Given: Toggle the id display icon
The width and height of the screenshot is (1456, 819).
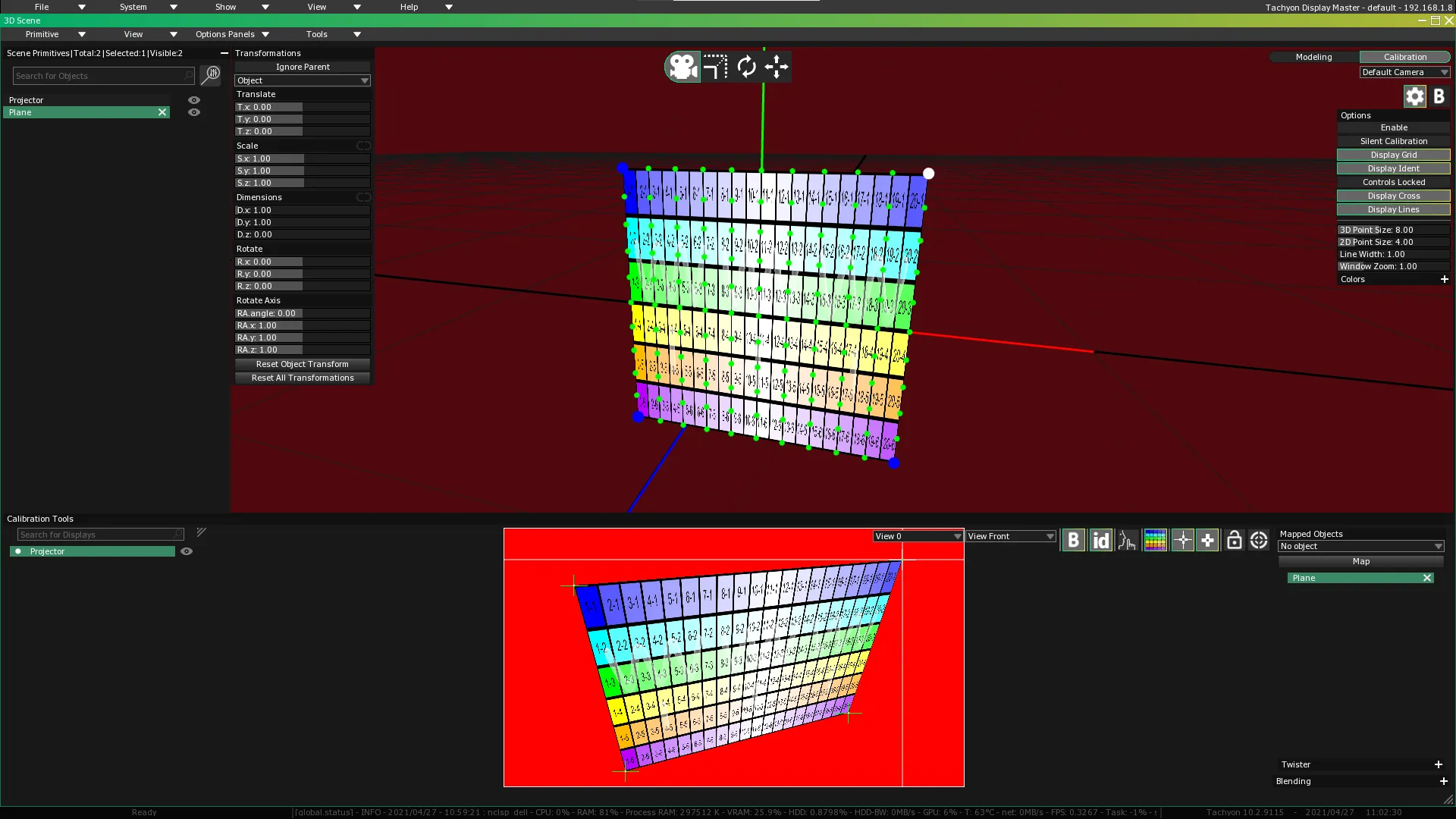Looking at the screenshot, I should 1100,540.
